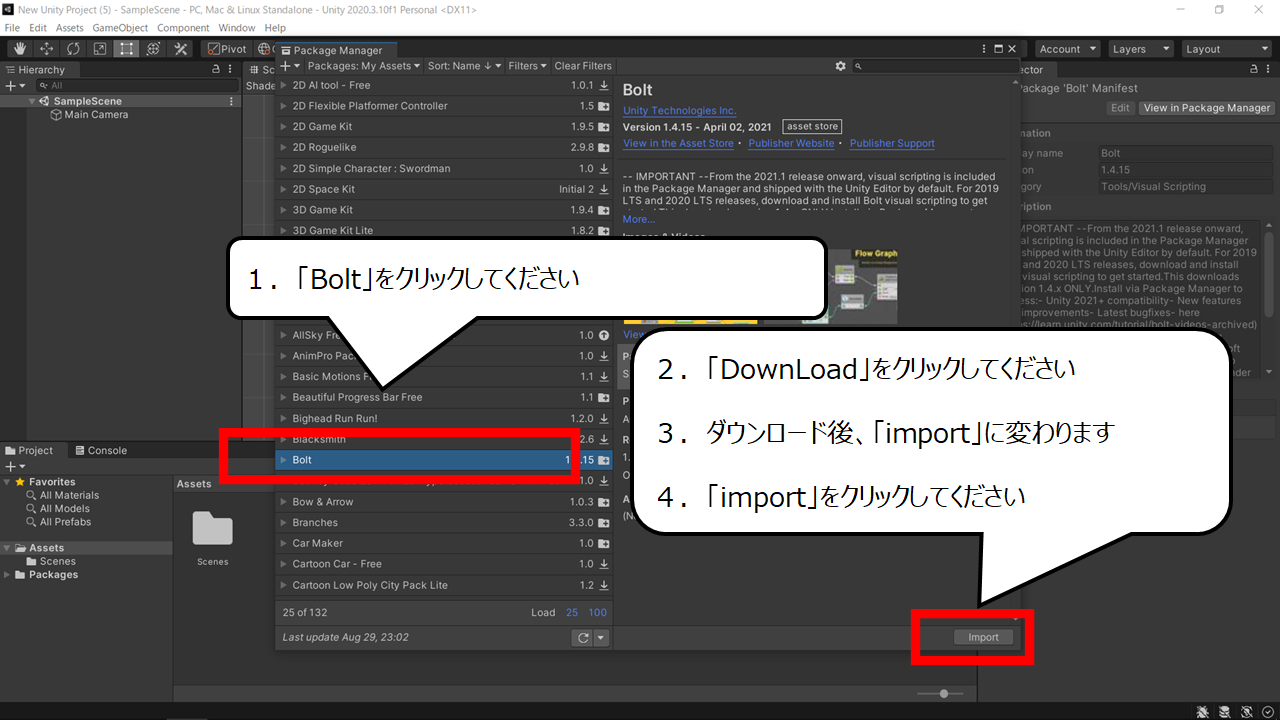The height and width of the screenshot is (720, 1280).
Task: Open the Filters dropdown
Action: point(528,66)
